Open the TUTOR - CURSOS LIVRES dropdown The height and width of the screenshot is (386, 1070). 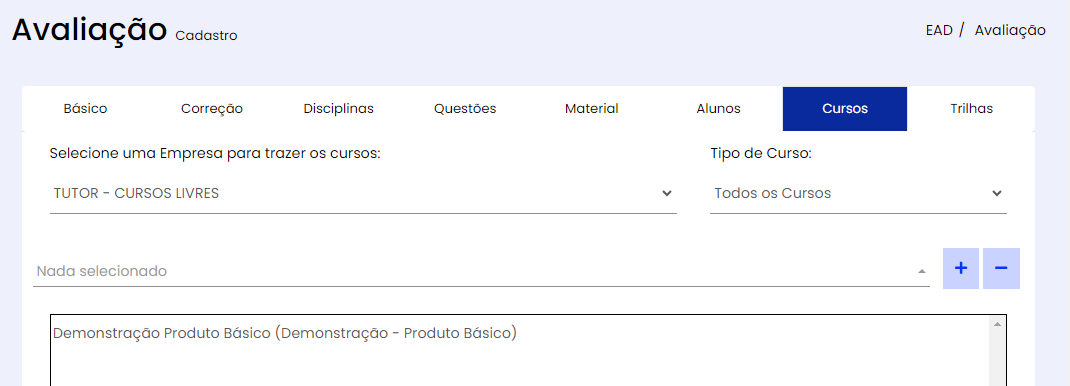(x=363, y=194)
